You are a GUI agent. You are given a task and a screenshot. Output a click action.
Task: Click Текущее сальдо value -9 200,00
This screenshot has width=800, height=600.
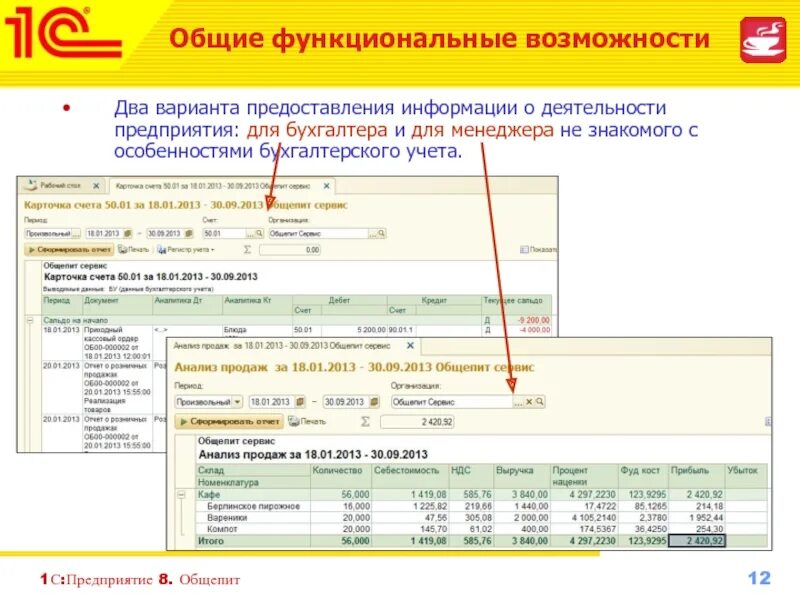pyautogui.click(x=534, y=320)
